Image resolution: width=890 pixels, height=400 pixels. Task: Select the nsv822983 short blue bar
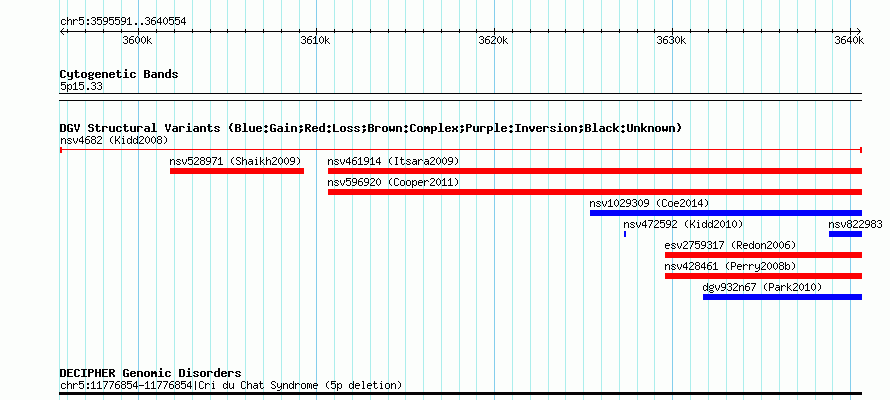pyautogui.click(x=845, y=234)
